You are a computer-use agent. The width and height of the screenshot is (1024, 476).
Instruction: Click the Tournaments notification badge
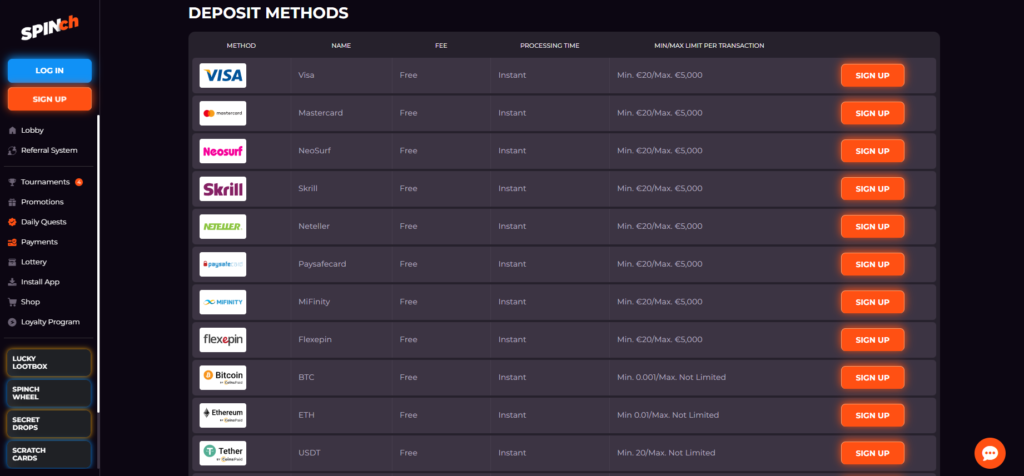(79, 182)
